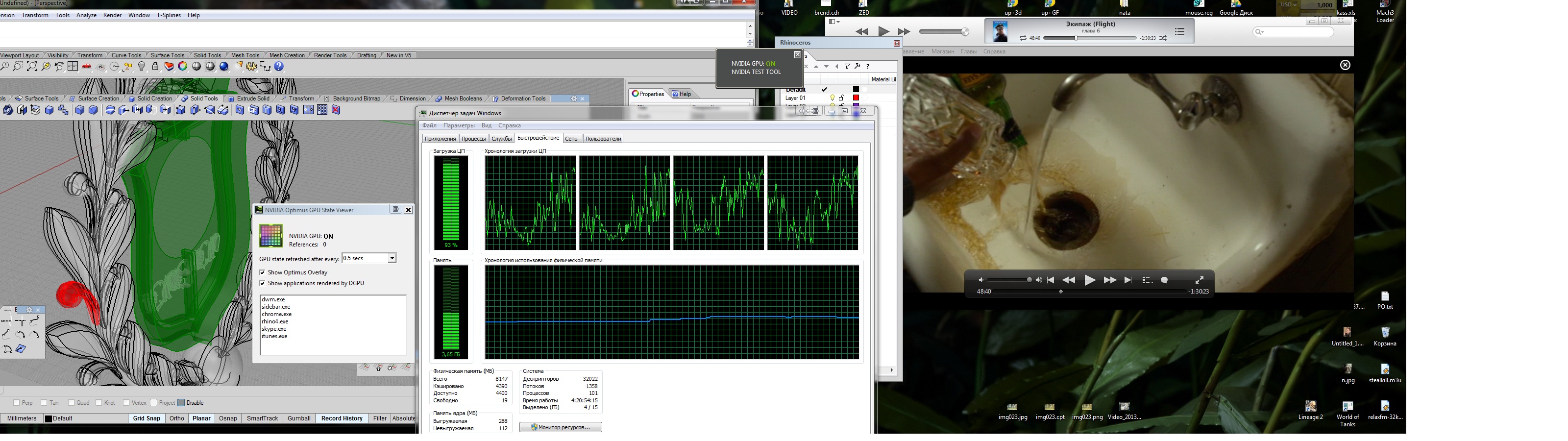Click the iTunes volume slider
The image size is (1568, 441).
tap(944, 32)
